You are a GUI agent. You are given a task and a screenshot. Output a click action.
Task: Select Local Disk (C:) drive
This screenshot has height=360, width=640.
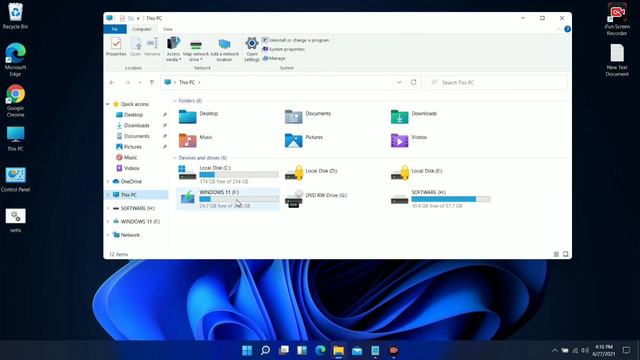pyautogui.click(x=228, y=174)
